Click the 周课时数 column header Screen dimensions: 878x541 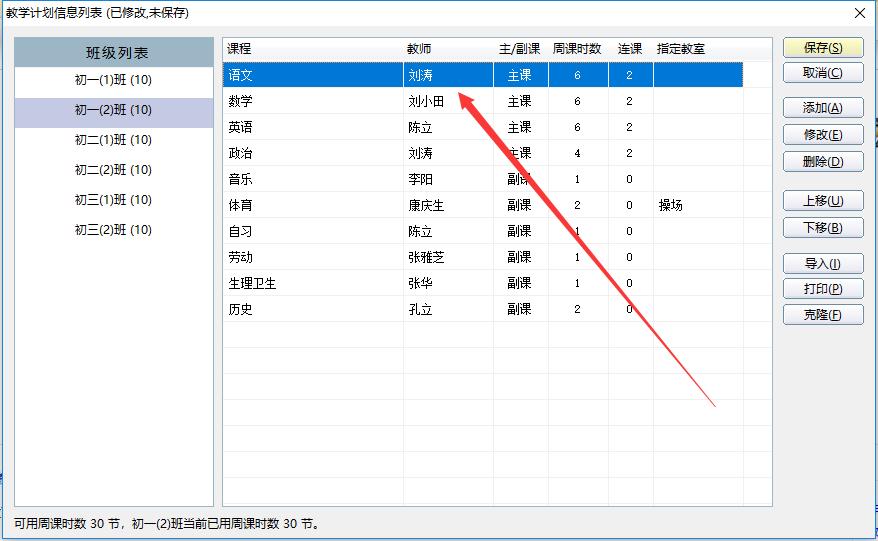click(577, 49)
